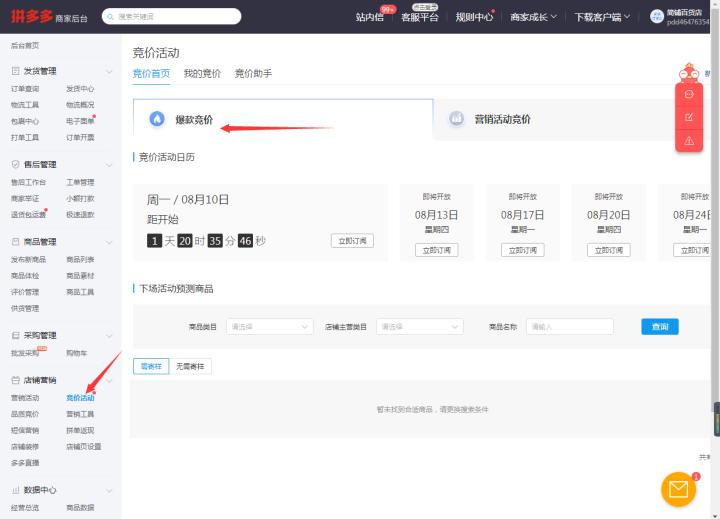Open 订单开票 in the sidebar
The height and width of the screenshot is (519, 720).
coord(80,137)
